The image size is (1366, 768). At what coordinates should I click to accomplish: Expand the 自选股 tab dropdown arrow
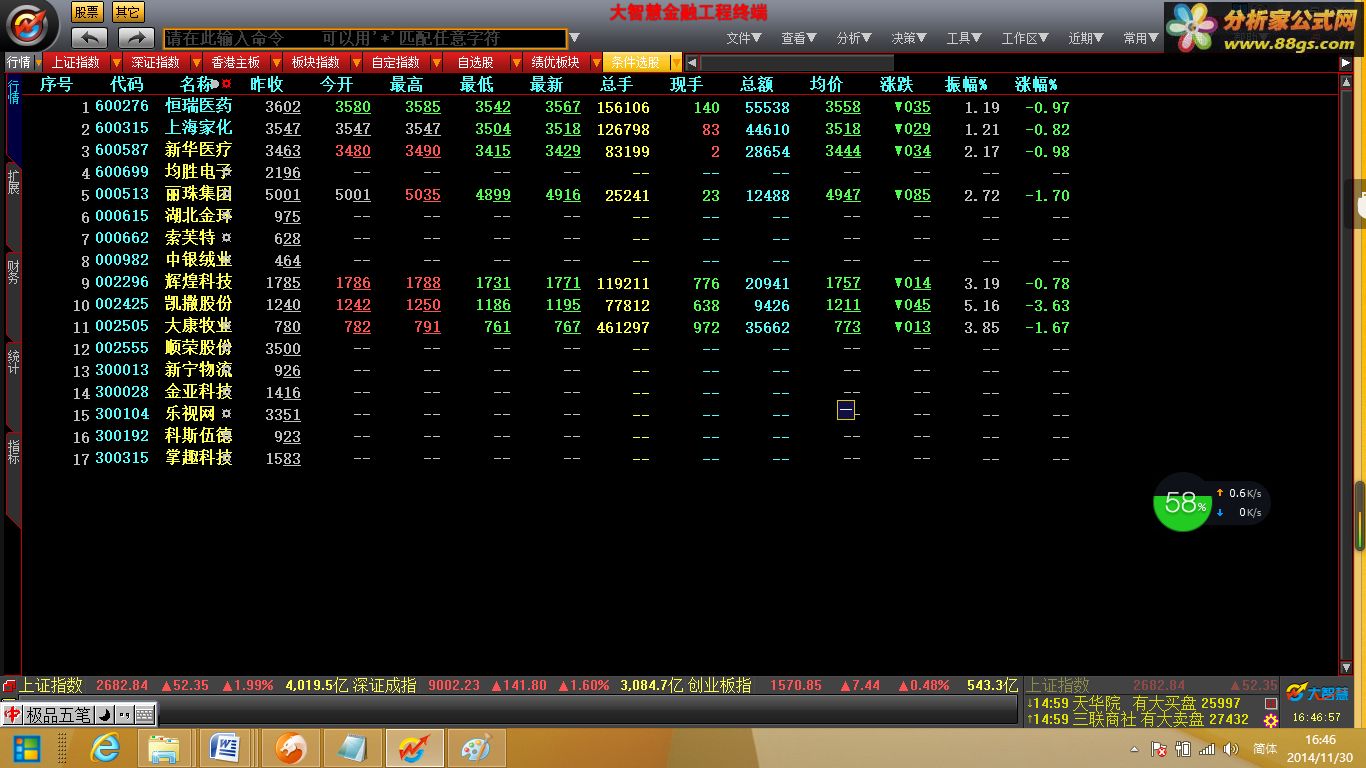517,63
